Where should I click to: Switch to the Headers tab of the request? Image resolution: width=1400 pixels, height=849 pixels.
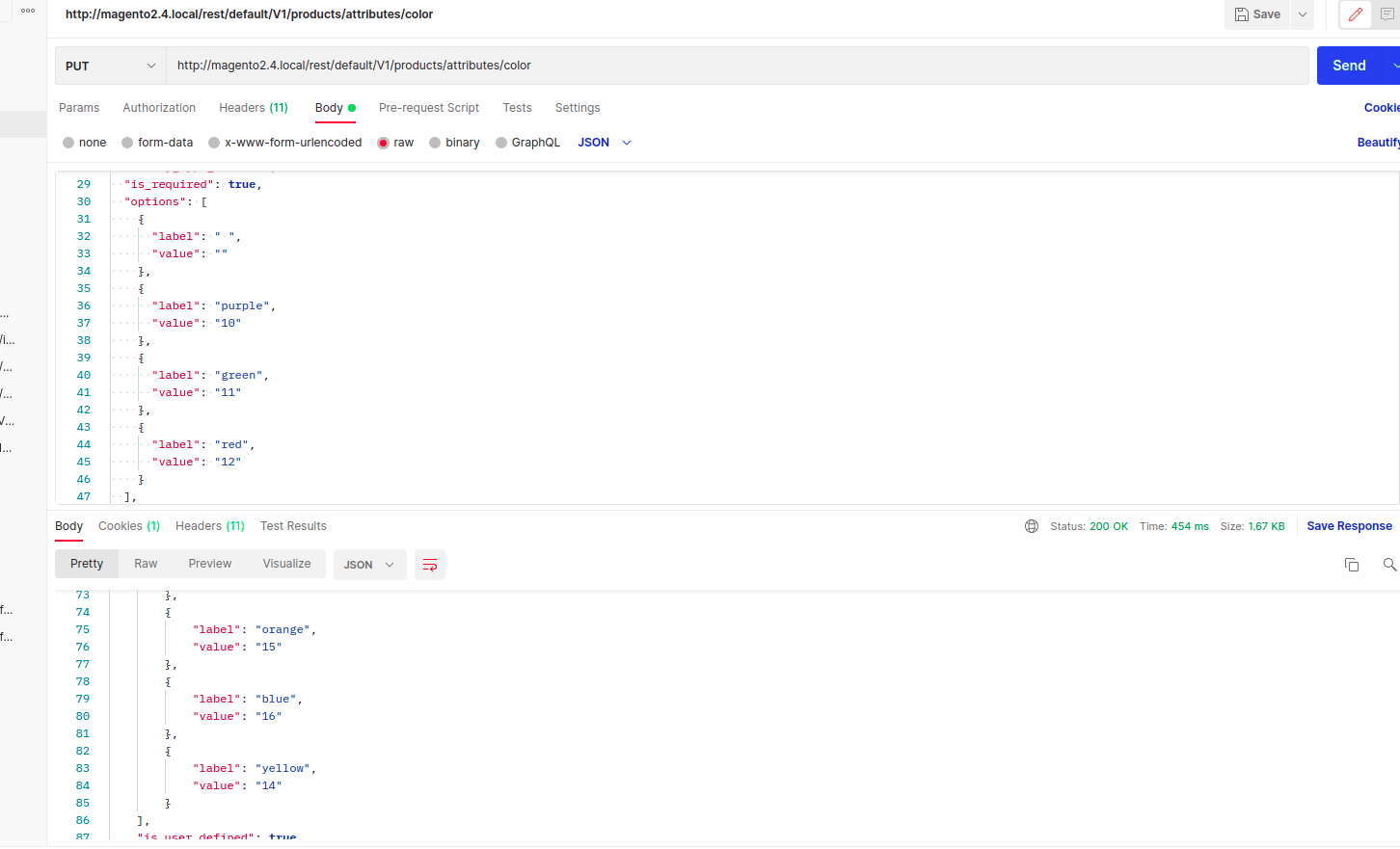253,107
